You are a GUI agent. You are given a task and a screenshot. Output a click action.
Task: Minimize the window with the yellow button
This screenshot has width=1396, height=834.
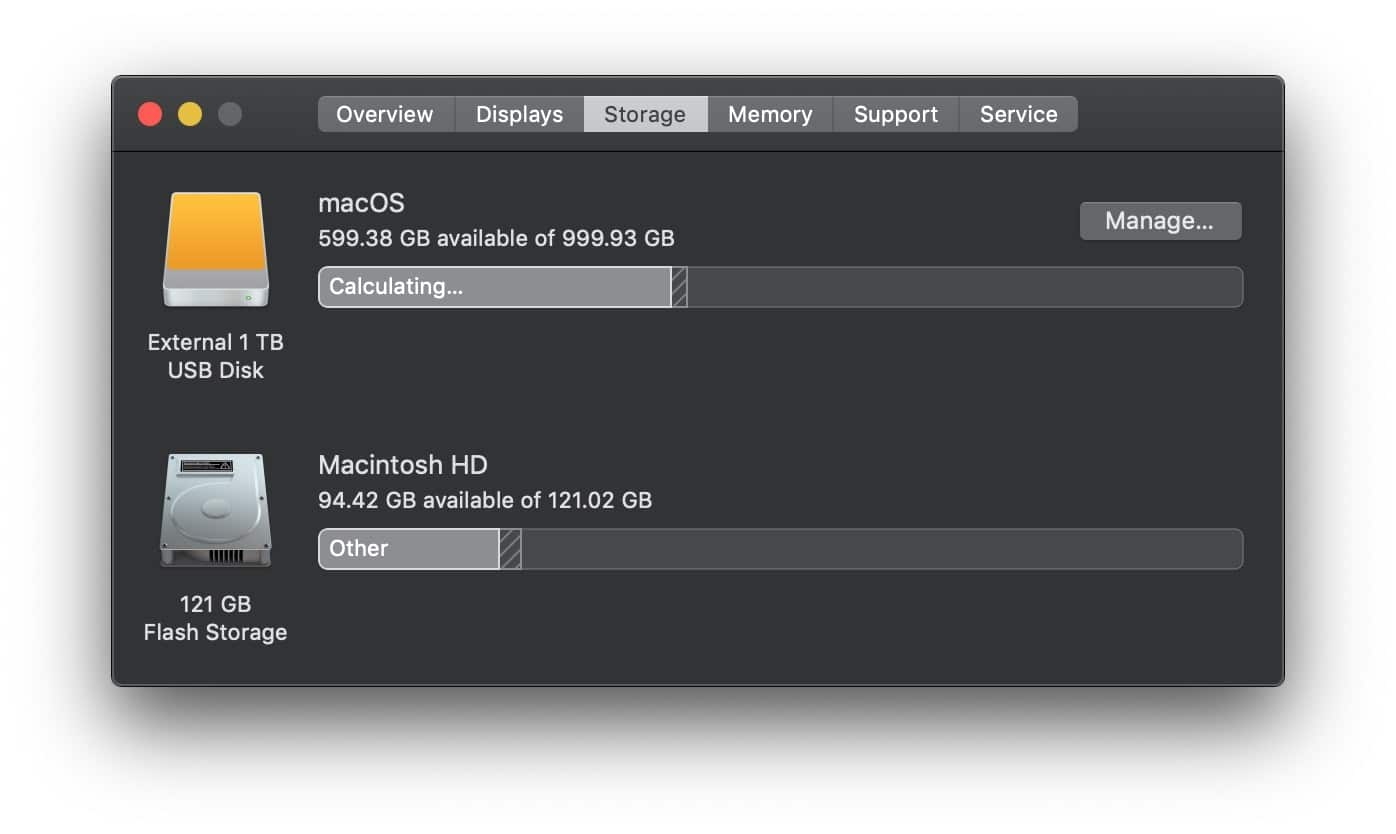click(x=190, y=114)
